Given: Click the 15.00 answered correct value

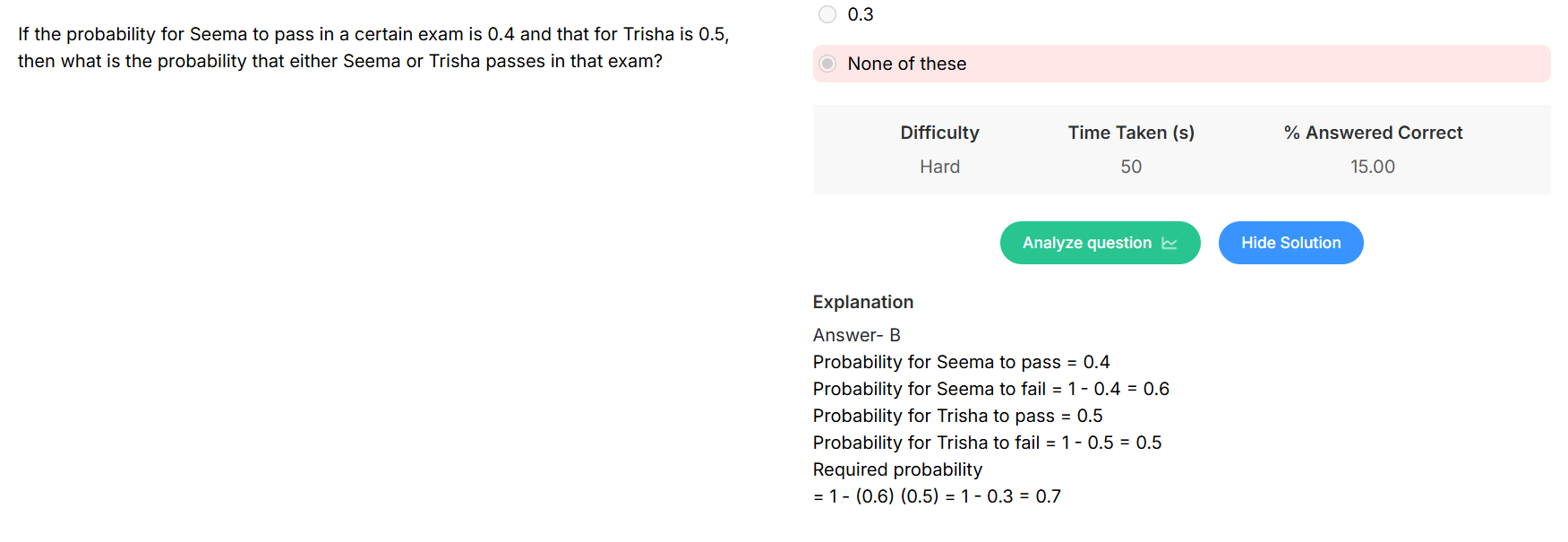Looking at the screenshot, I should (x=1373, y=167).
